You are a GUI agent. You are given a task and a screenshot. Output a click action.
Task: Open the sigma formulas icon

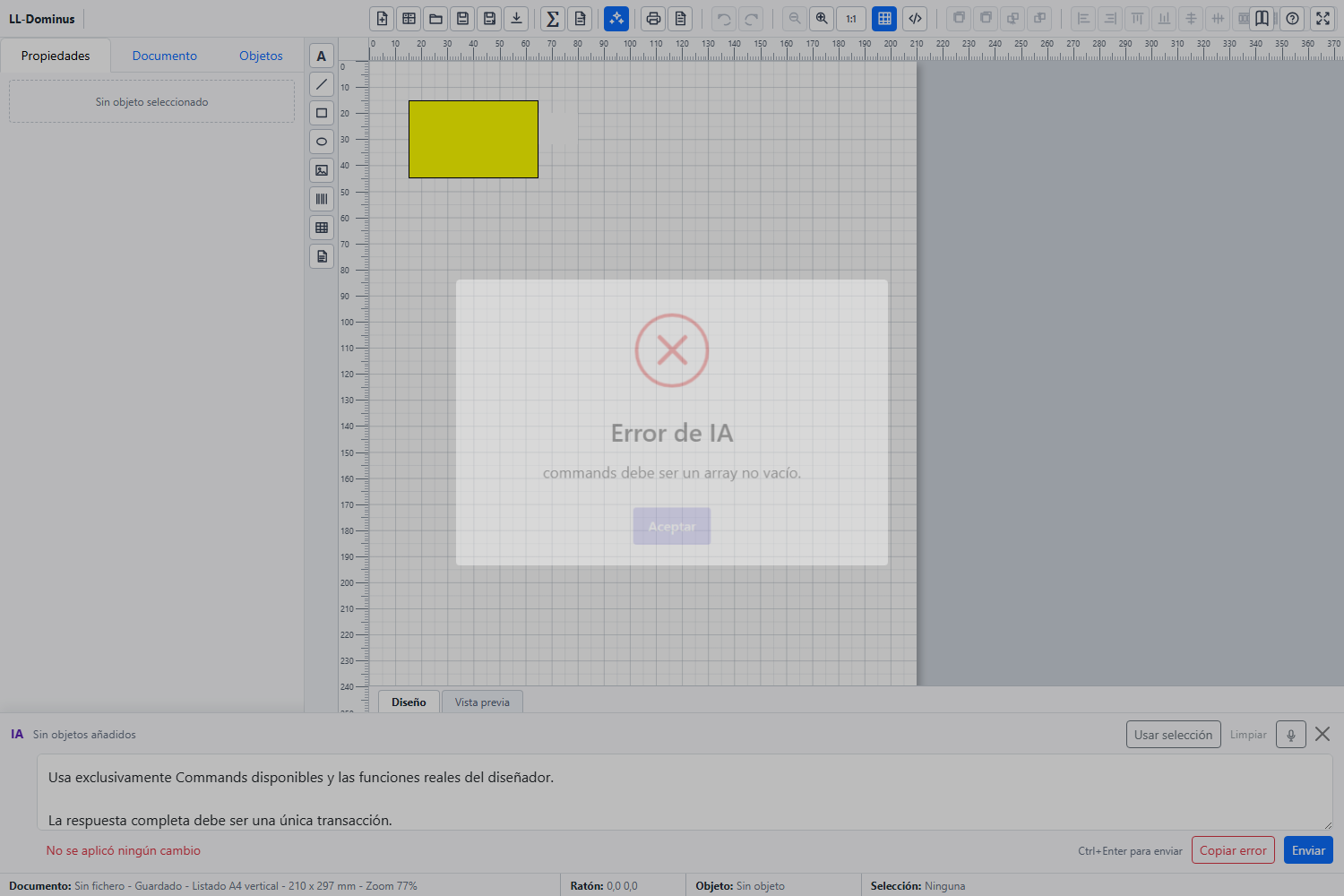click(553, 19)
